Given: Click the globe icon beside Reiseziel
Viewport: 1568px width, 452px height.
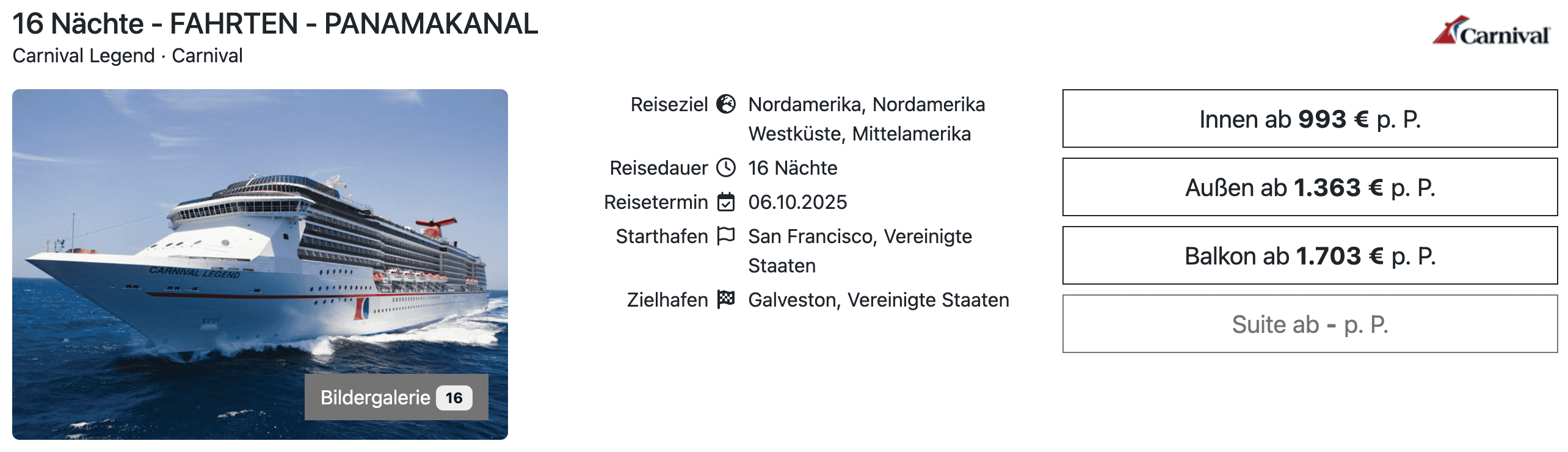Looking at the screenshot, I should 725,104.
